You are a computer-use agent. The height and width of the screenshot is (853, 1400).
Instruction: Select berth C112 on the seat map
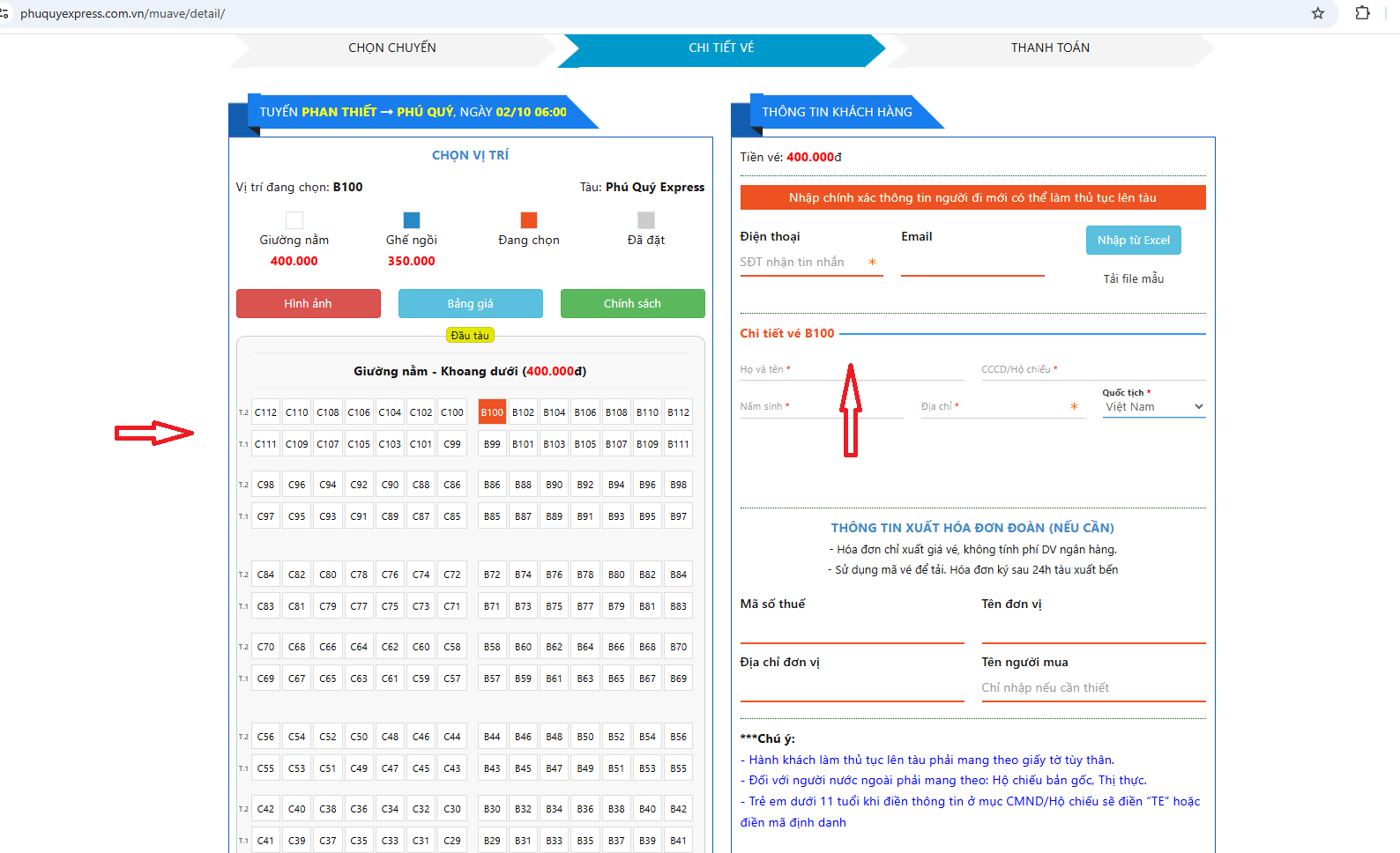265,412
